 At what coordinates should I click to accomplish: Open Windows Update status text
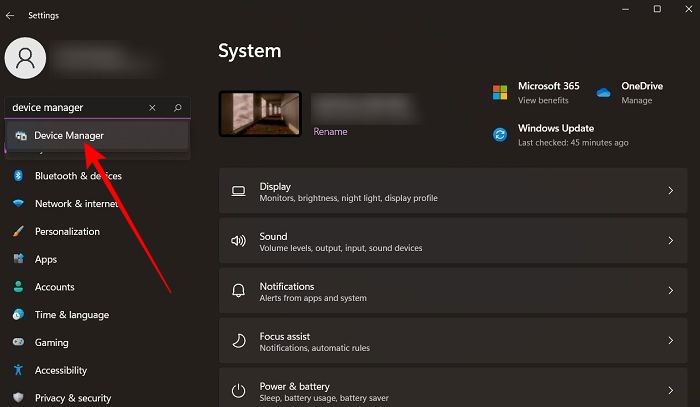(573, 142)
